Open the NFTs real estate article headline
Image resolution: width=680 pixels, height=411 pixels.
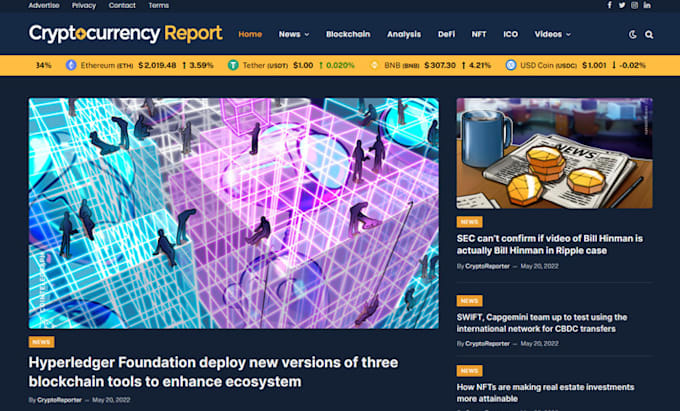pos(545,393)
